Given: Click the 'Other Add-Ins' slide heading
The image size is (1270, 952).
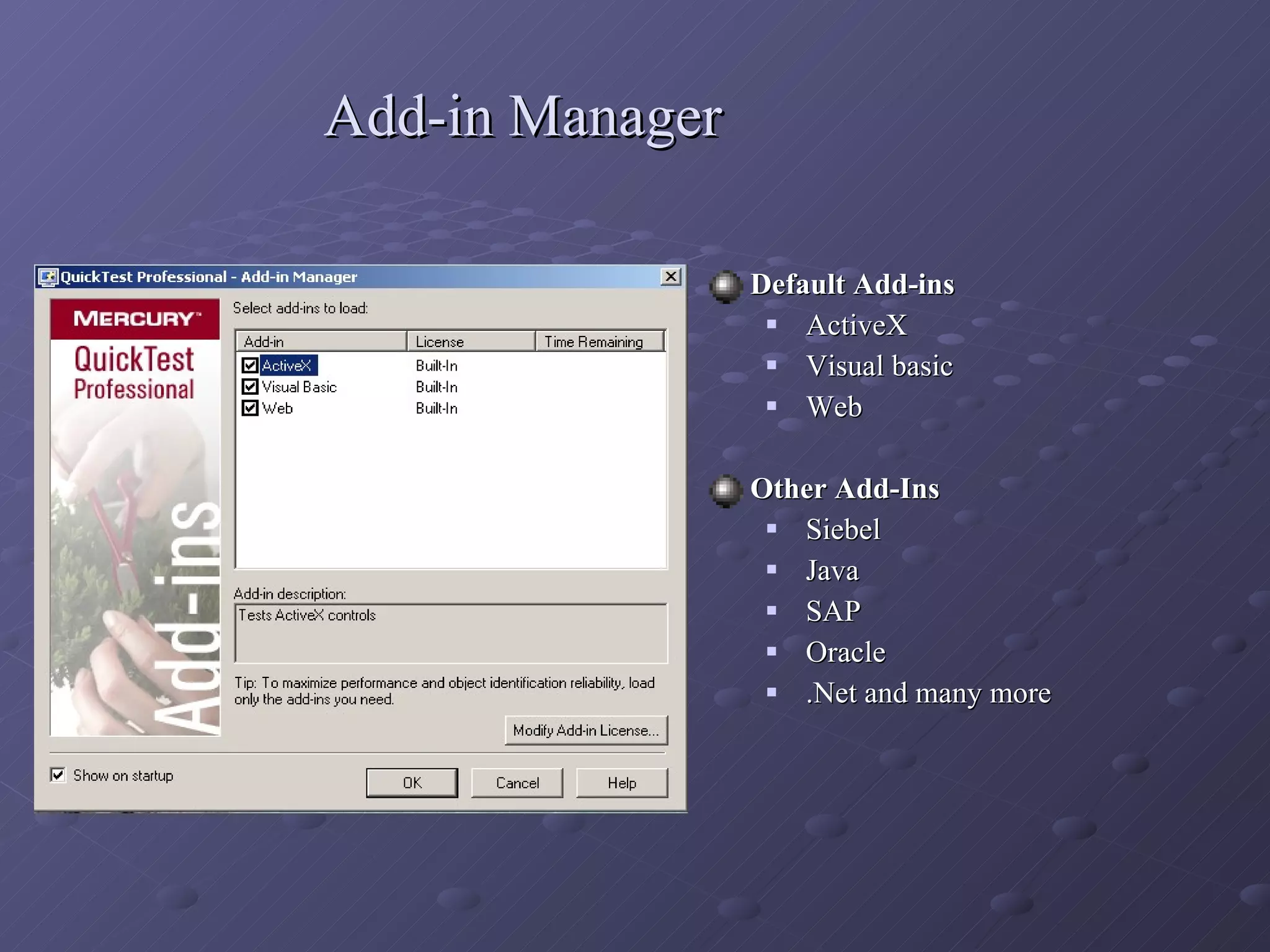Looking at the screenshot, I should [x=845, y=488].
